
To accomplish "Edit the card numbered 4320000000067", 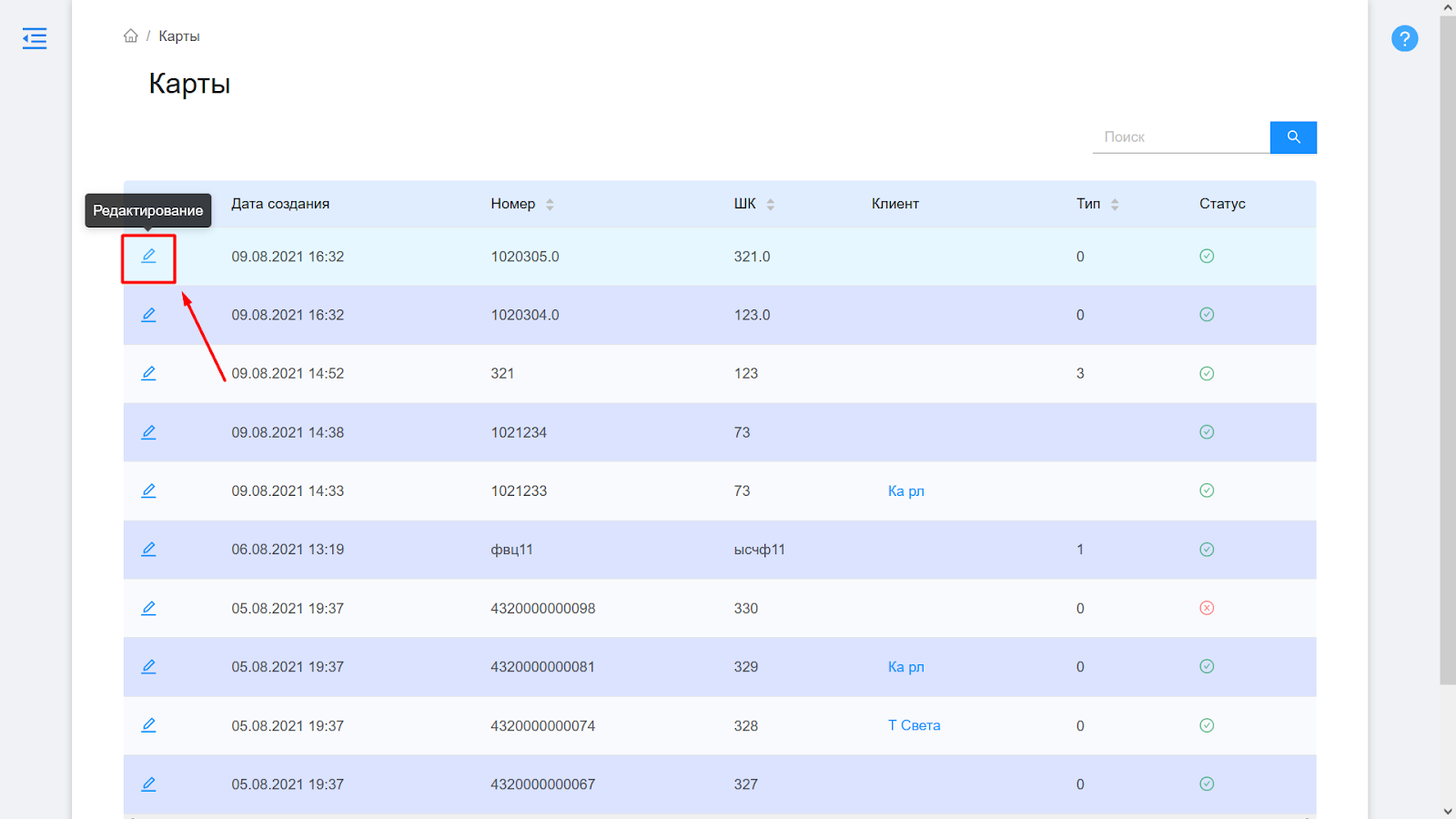I will [148, 784].
